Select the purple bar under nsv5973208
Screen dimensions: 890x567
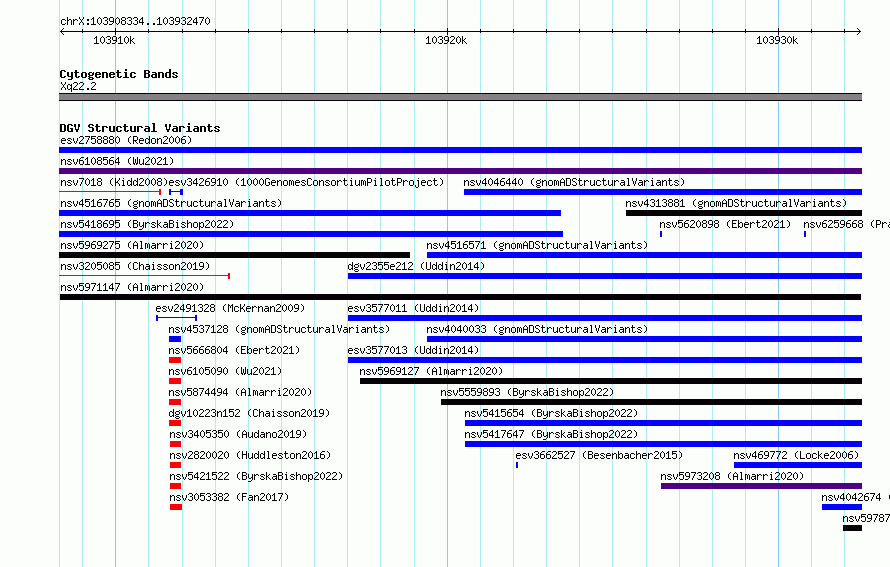coord(762,486)
